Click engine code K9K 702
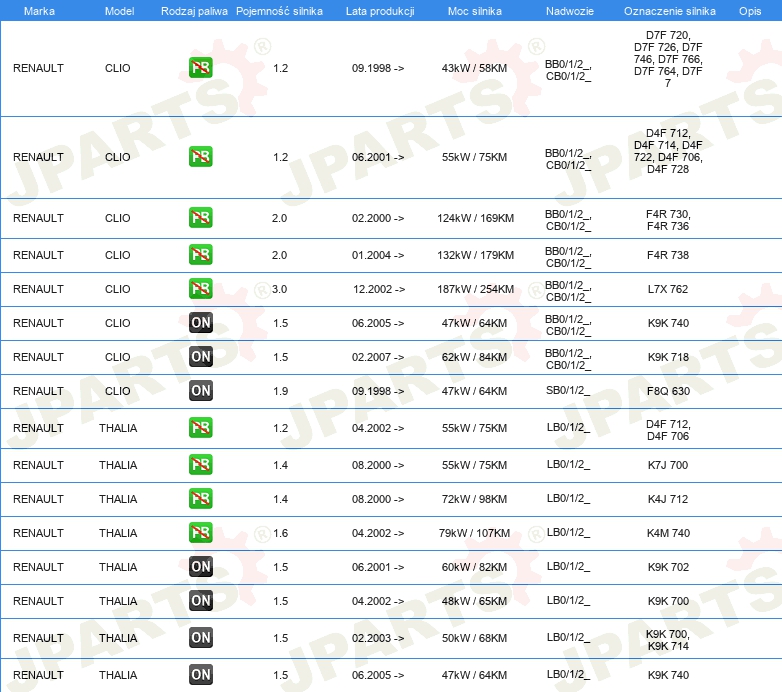 (x=668, y=567)
